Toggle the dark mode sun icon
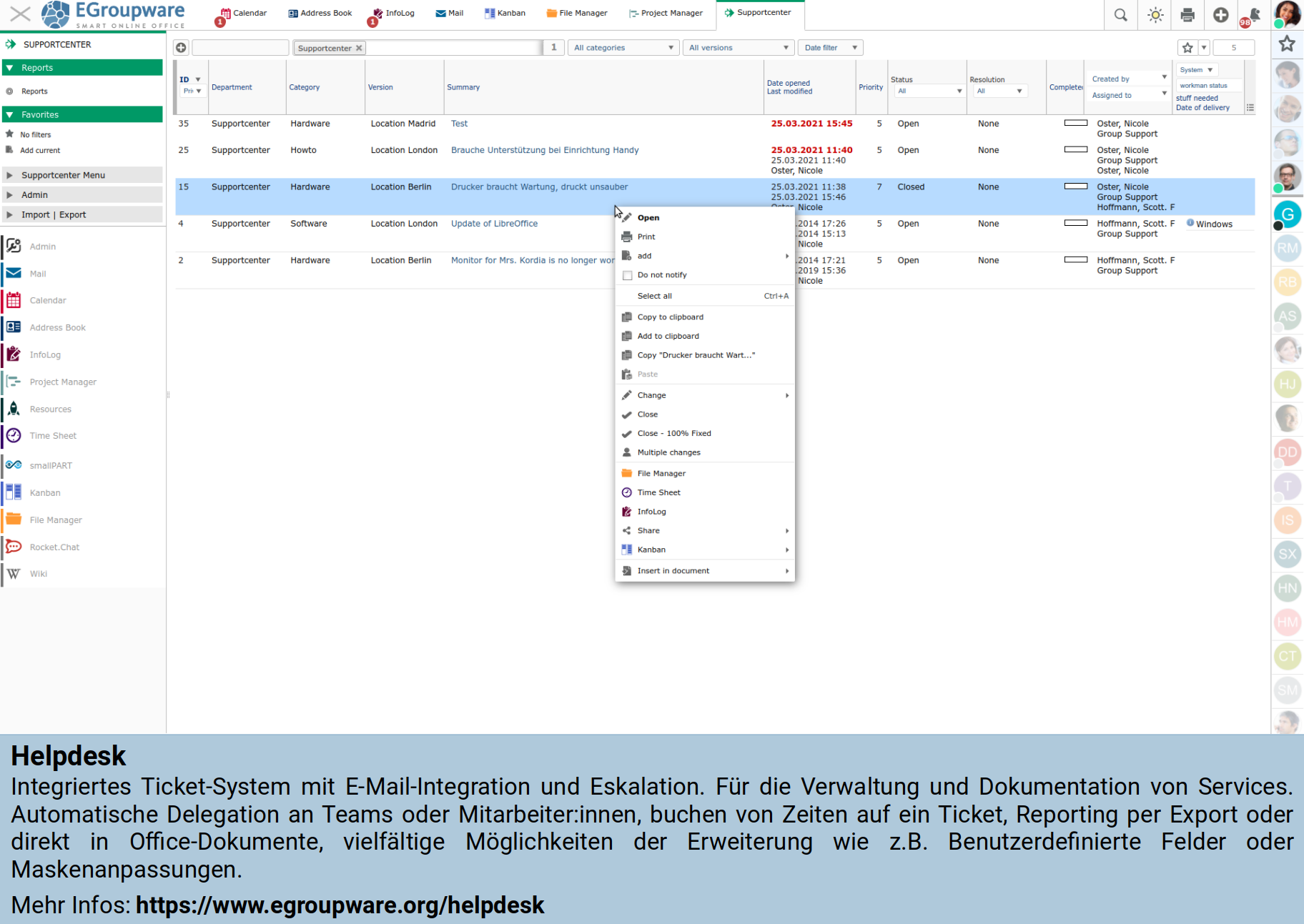The width and height of the screenshot is (1304, 924). click(x=1155, y=15)
